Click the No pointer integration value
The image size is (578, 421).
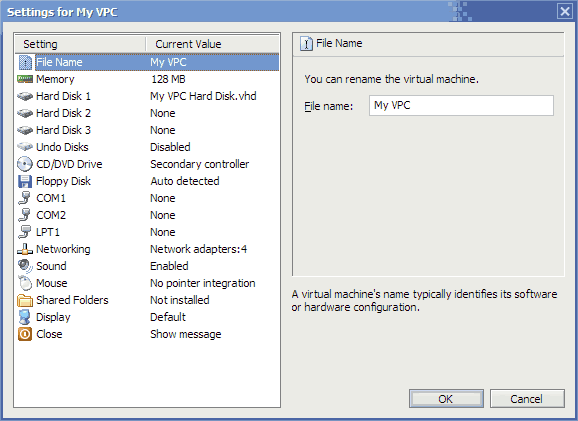(x=203, y=283)
